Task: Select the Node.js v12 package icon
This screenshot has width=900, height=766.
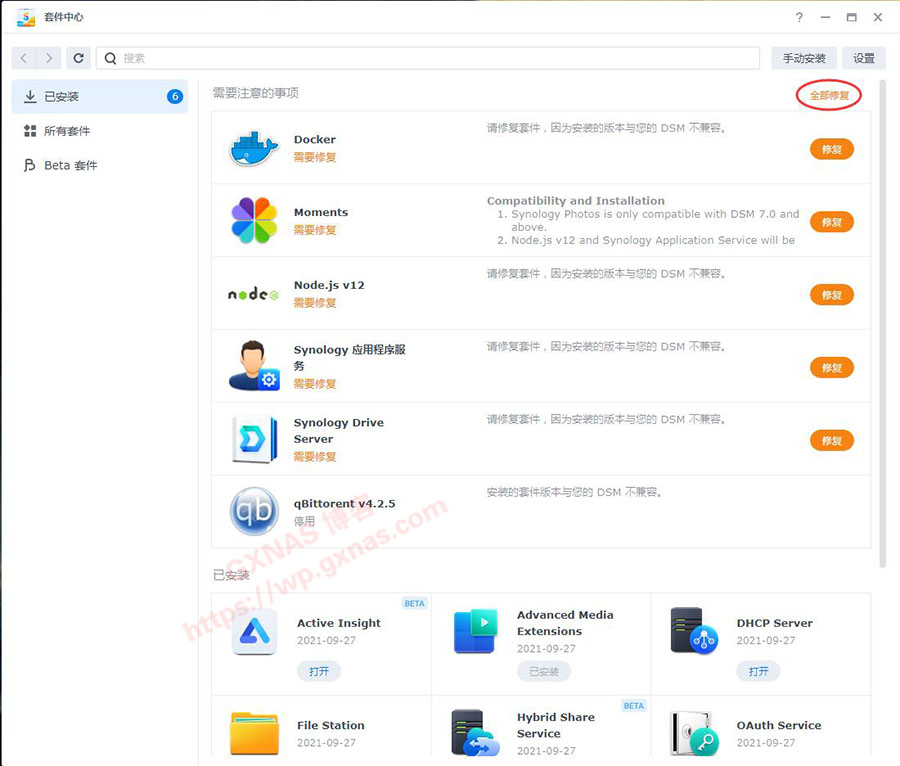Action: [x=252, y=294]
